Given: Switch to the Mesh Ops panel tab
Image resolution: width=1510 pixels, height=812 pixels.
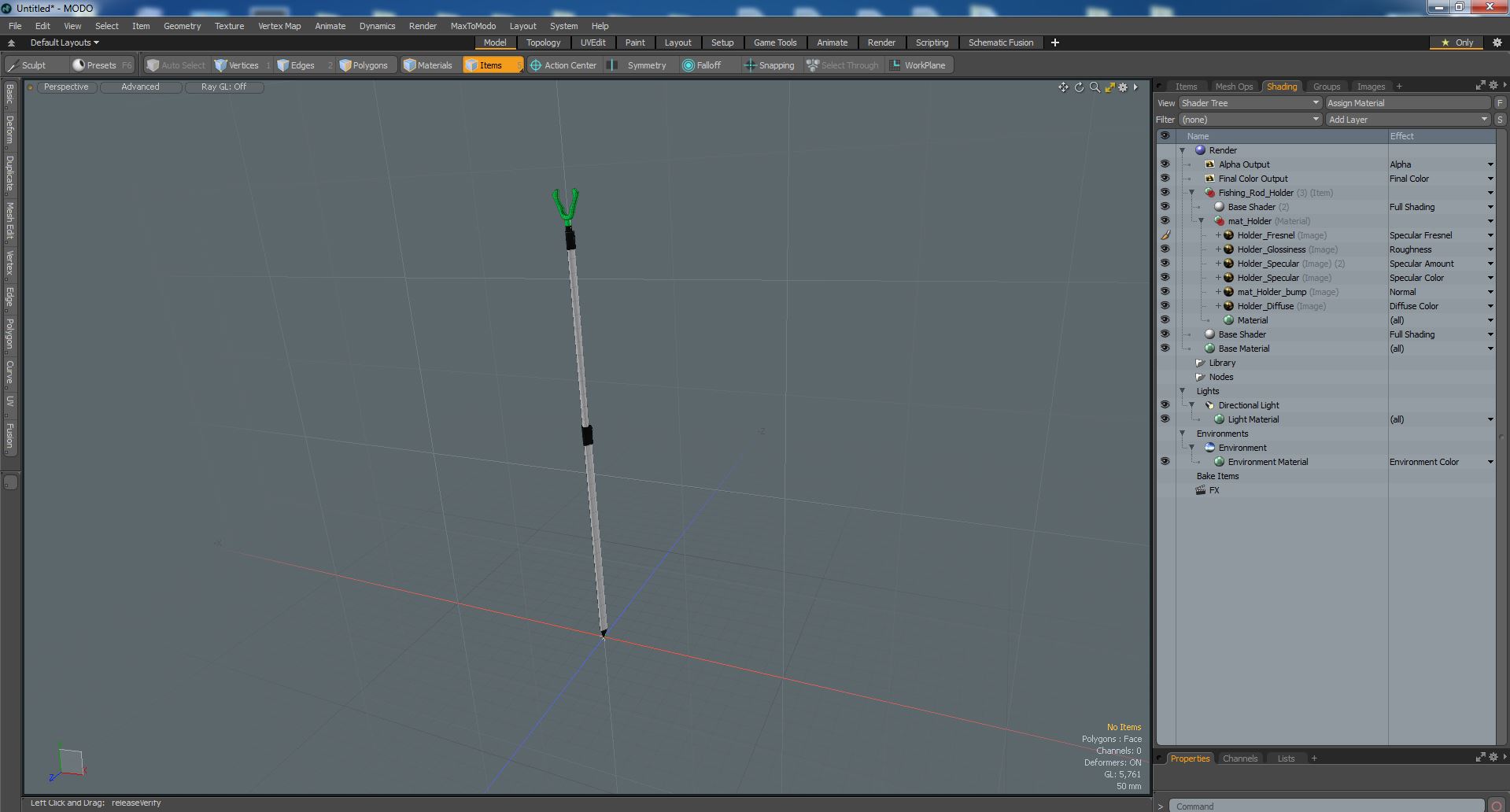Looking at the screenshot, I should coord(1233,87).
